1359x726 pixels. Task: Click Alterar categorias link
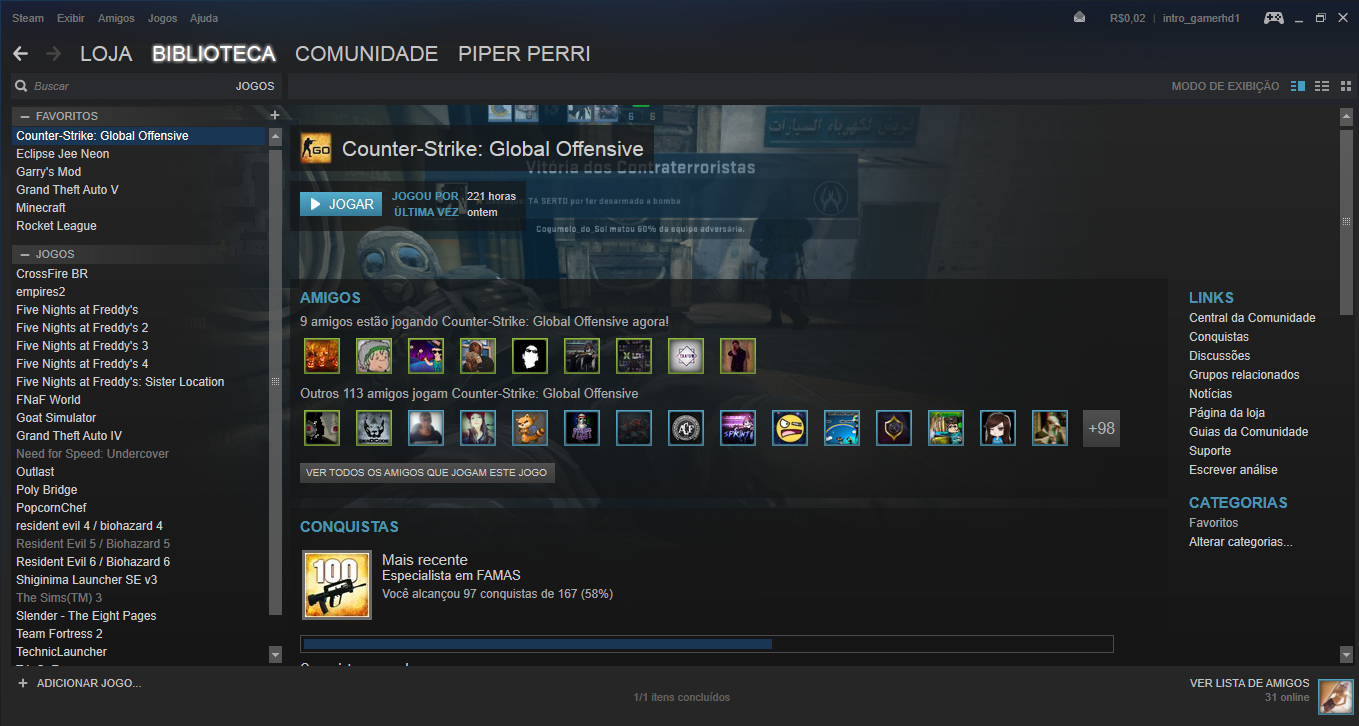(1241, 542)
